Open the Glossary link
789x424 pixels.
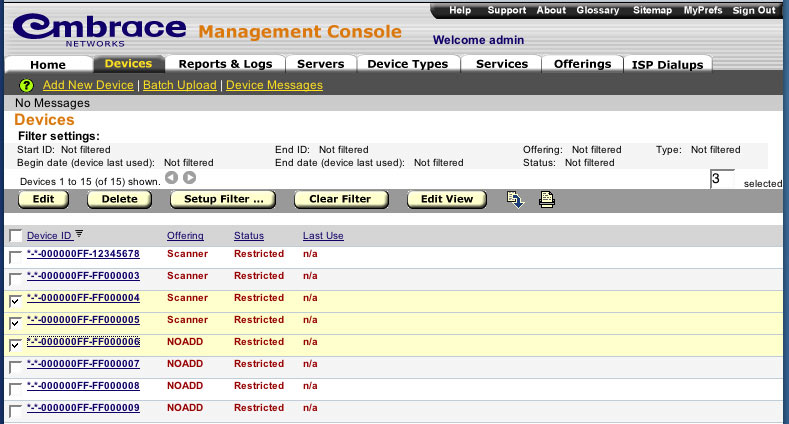click(x=598, y=10)
